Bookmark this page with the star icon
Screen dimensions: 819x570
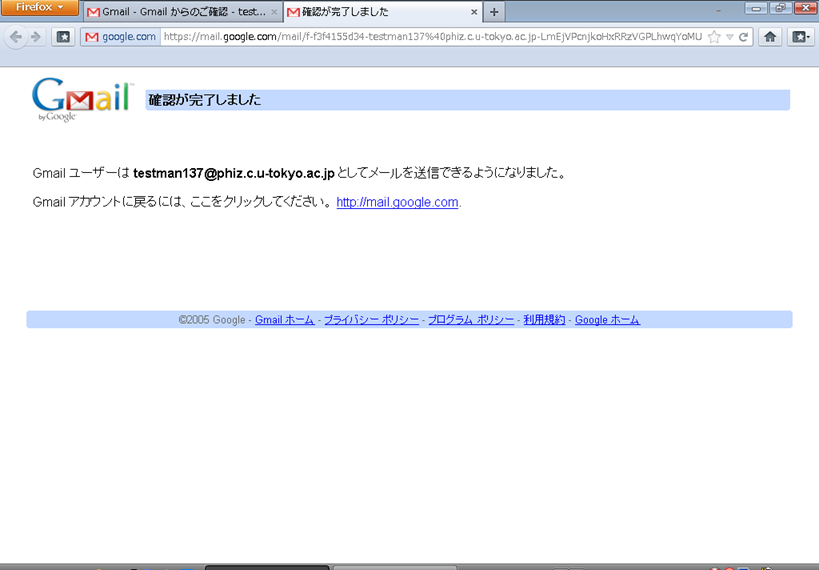pos(714,37)
